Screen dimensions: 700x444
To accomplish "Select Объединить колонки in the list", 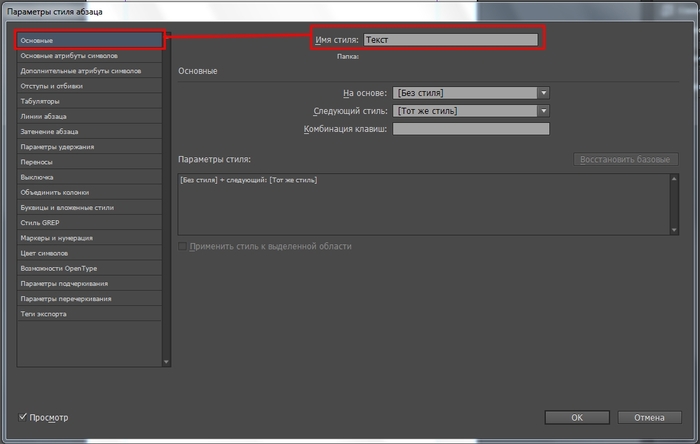I will 89,192.
